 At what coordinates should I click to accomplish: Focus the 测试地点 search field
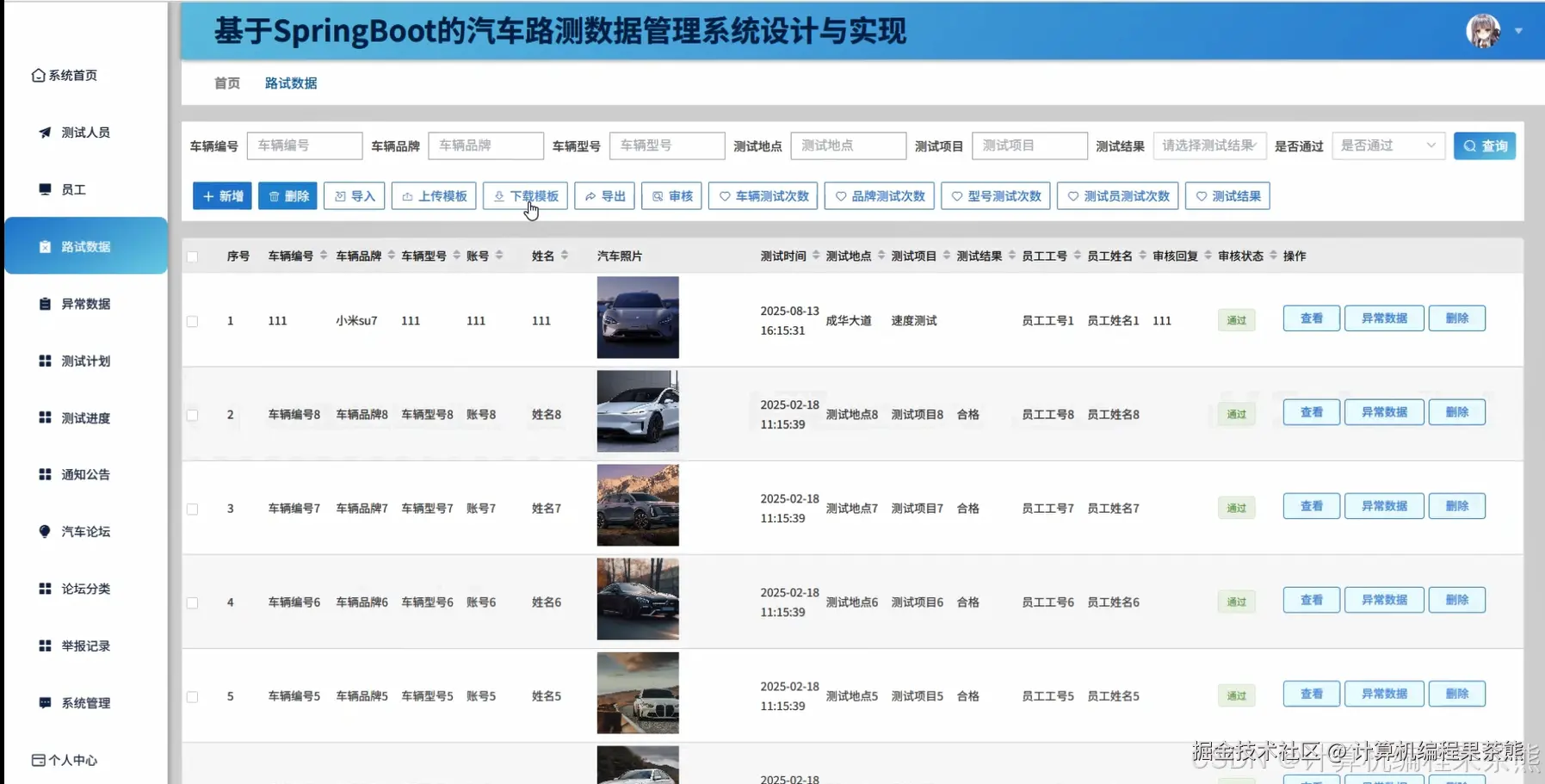[x=849, y=146]
